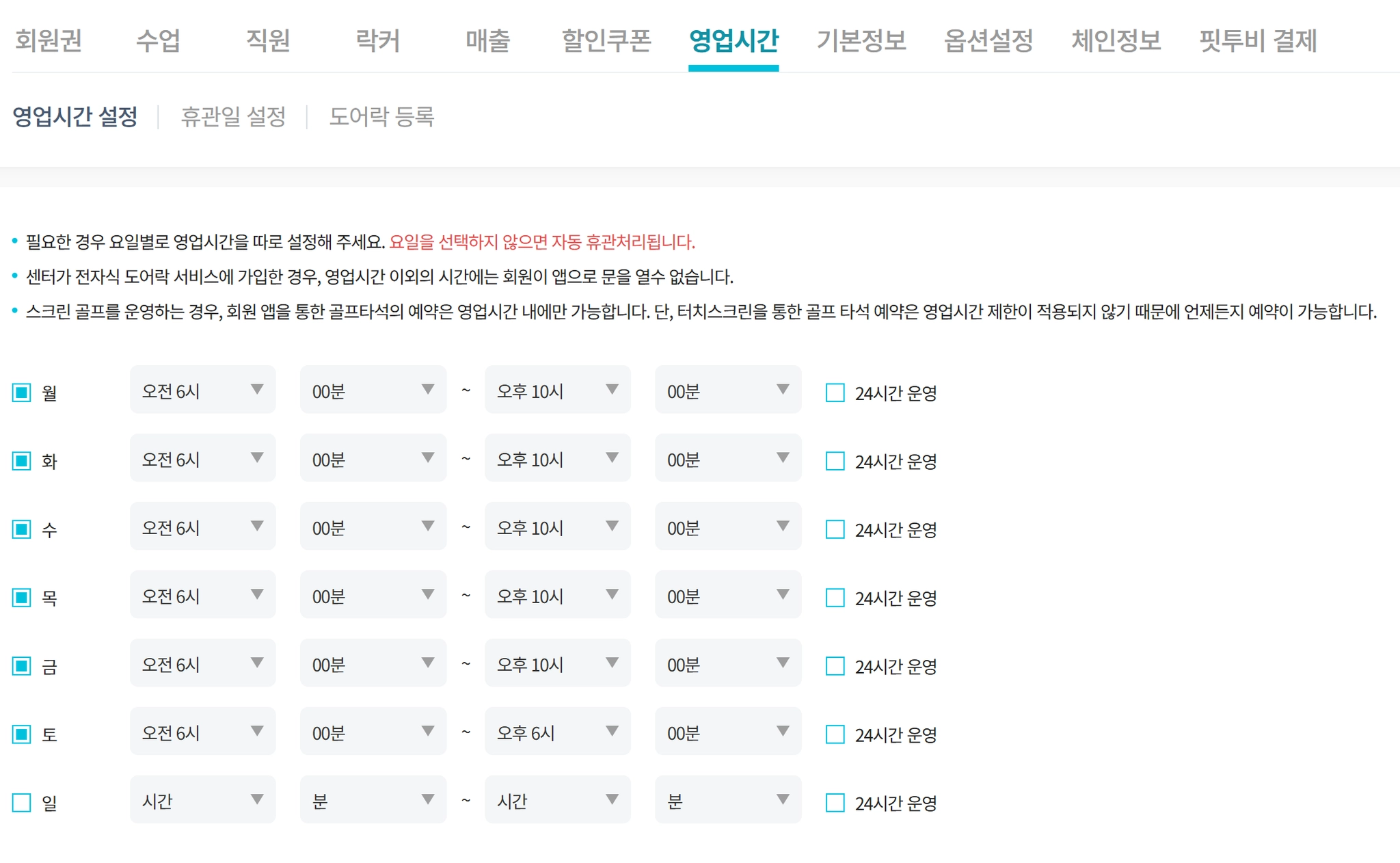Enable 24시간 운영 for Monday row
1400x863 pixels.
pyautogui.click(x=835, y=393)
